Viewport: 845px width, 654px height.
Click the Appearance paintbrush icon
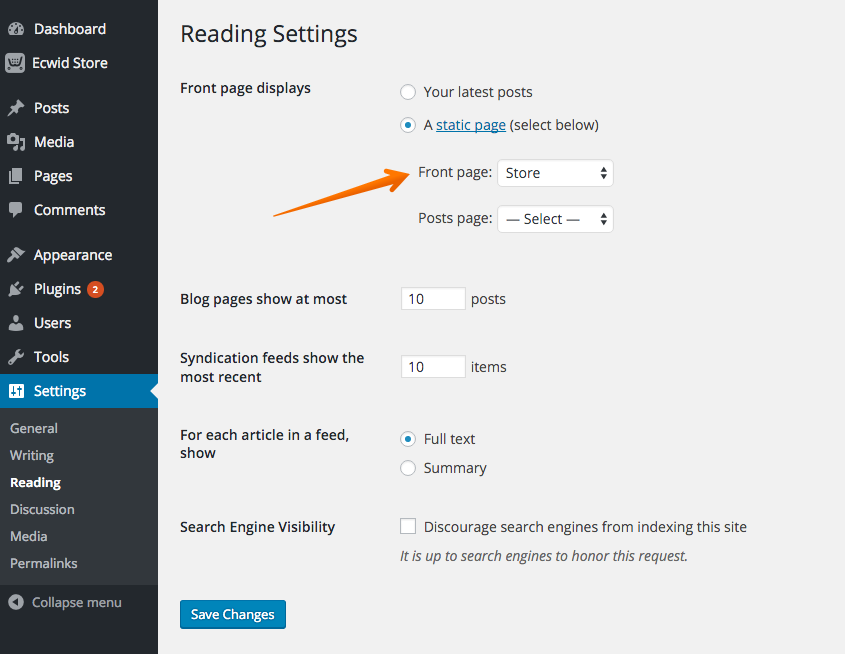tap(15, 255)
